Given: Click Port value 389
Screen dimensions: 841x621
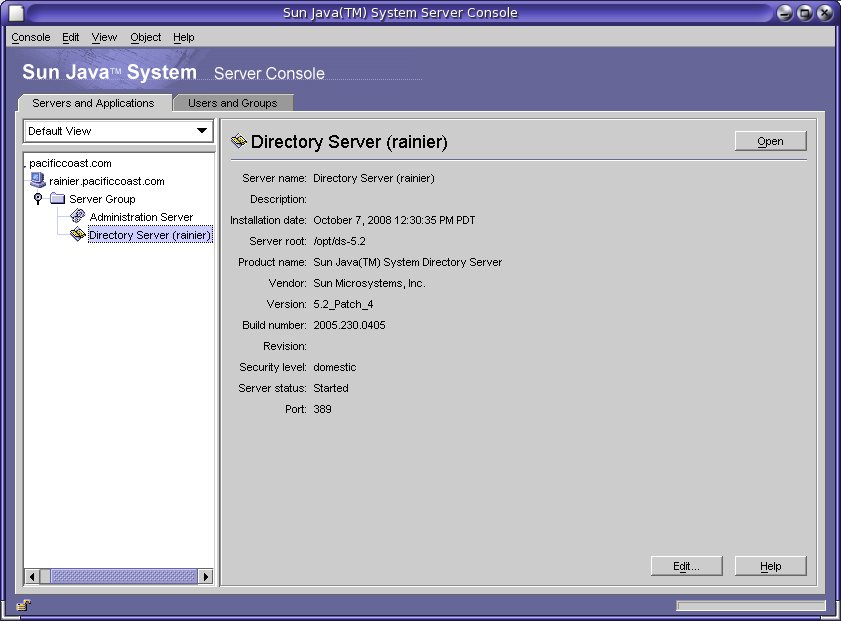Looking at the screenshot, I should pyautogui.click(x=322, y=409).
